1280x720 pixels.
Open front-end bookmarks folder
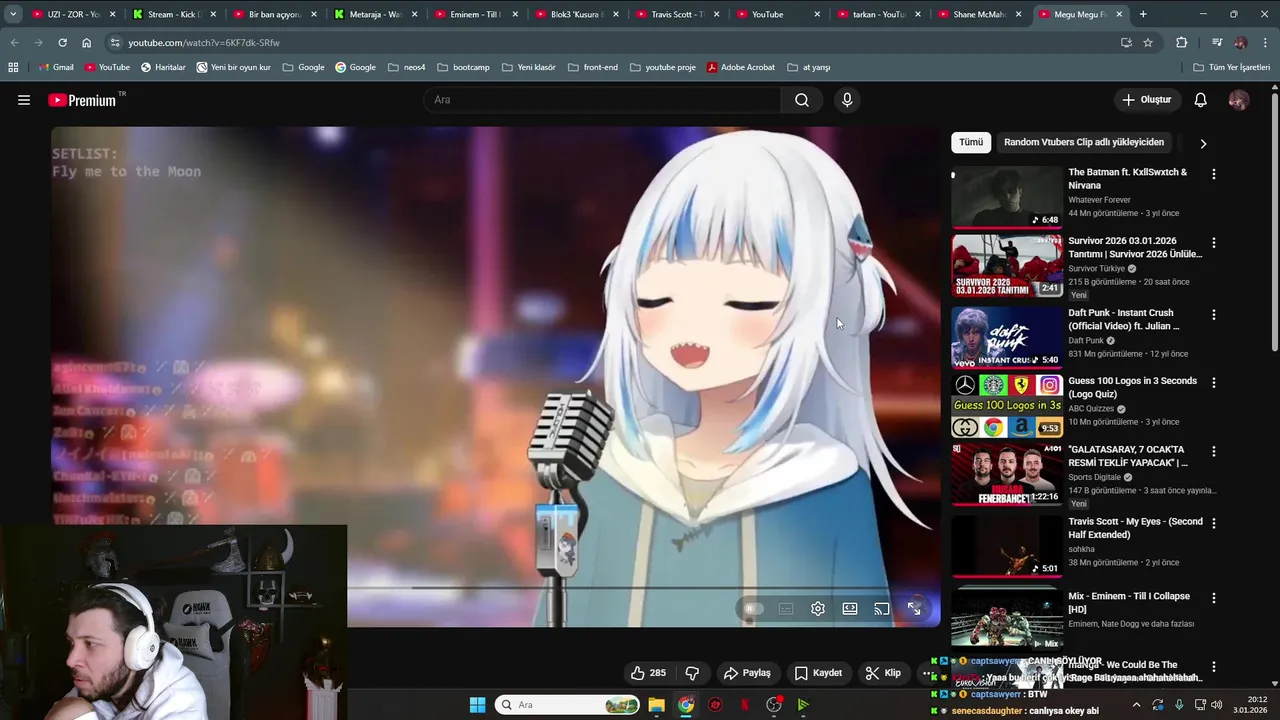coord(592,67)
